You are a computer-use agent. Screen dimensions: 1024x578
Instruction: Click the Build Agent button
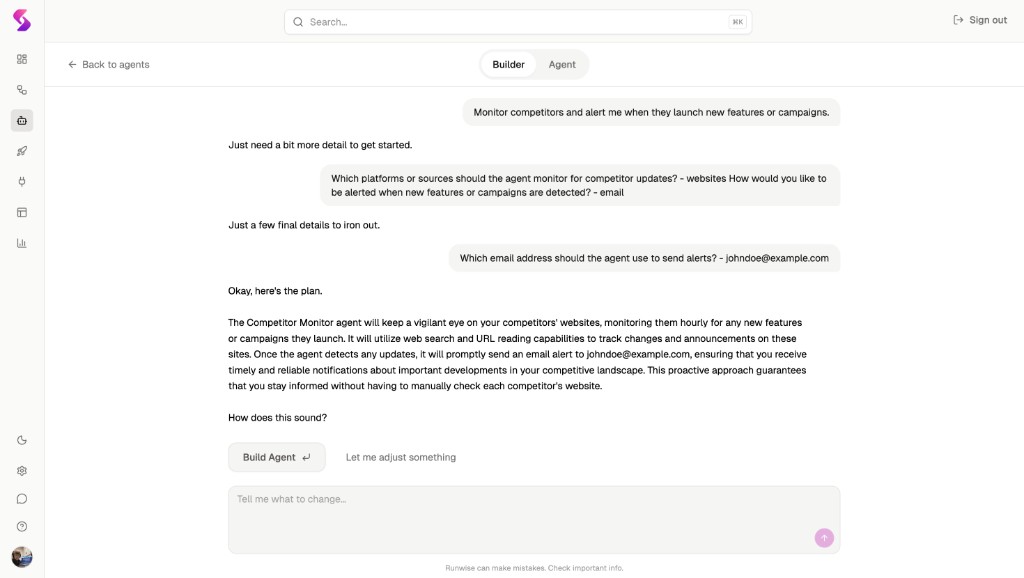coord(277,457)
